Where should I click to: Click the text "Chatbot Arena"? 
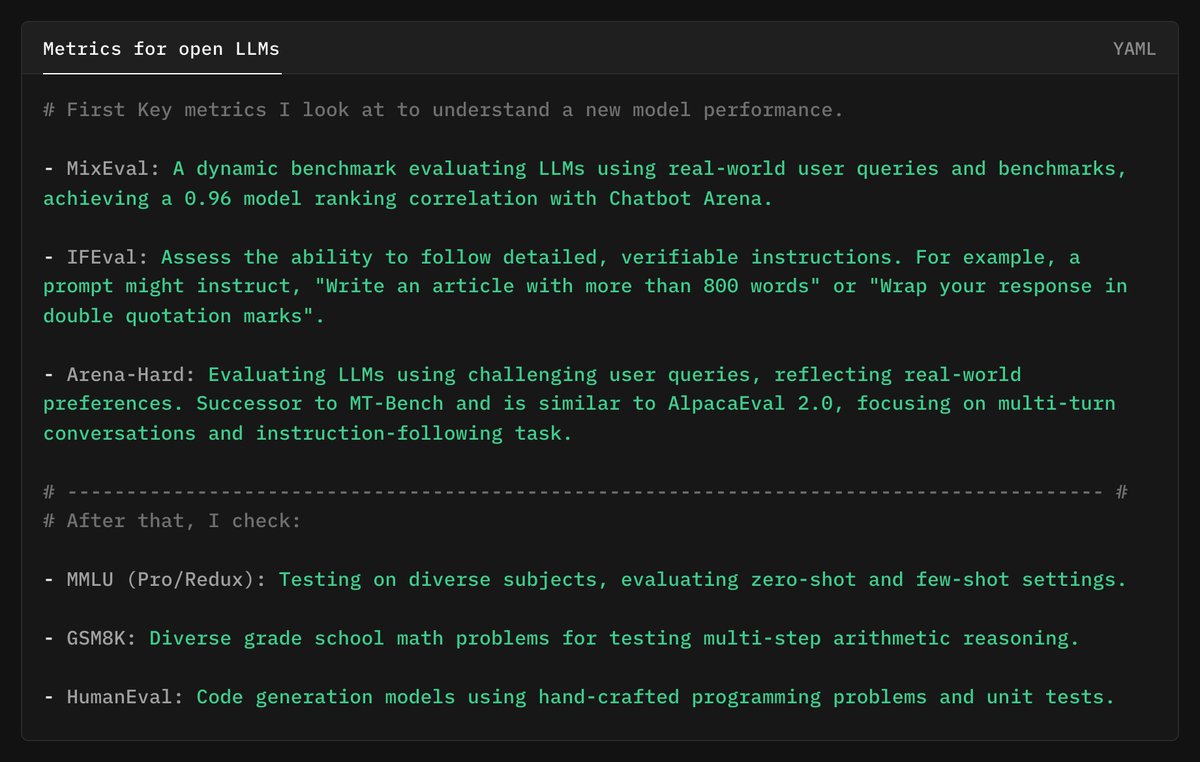[x=685, y=198]
